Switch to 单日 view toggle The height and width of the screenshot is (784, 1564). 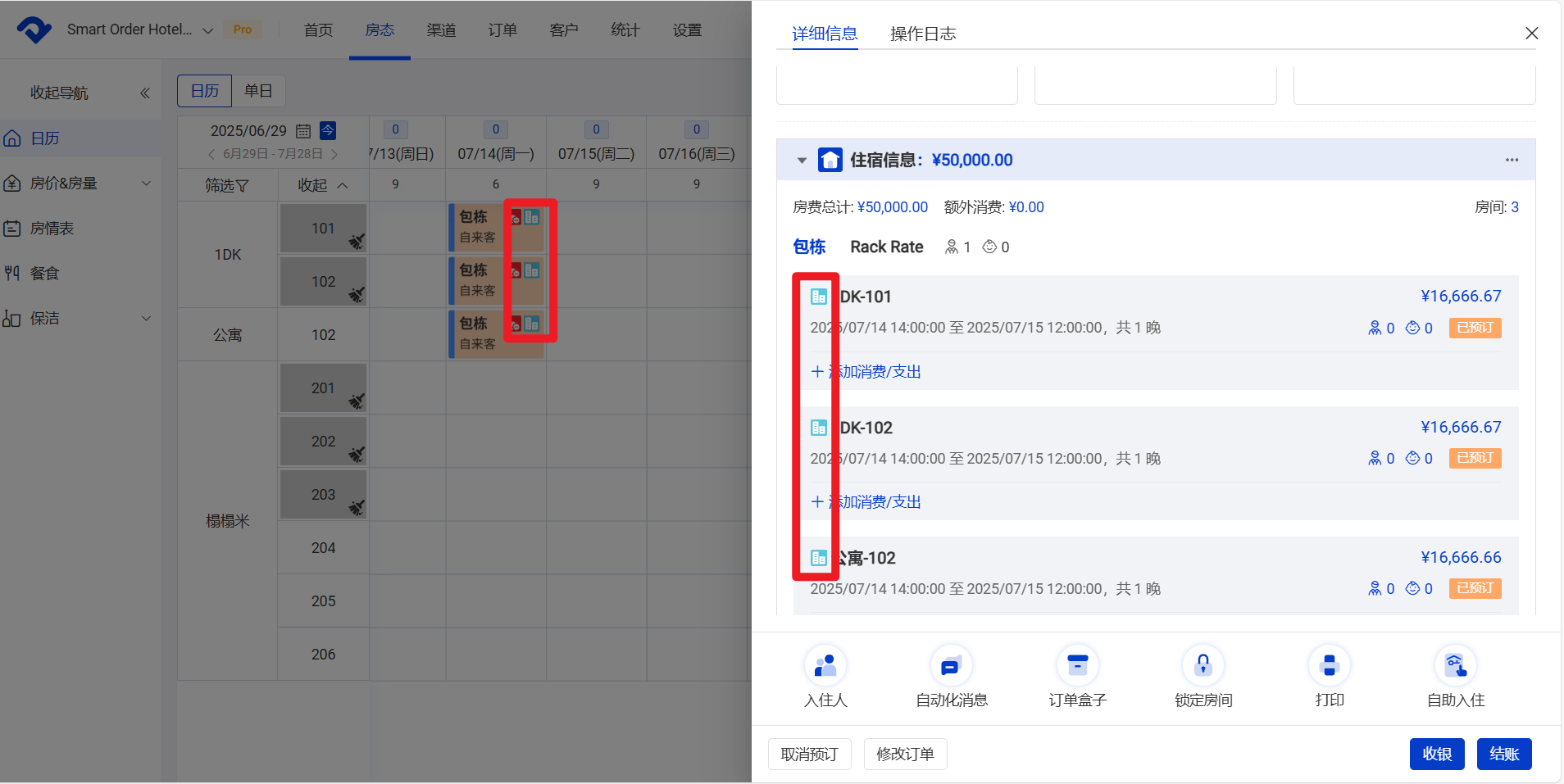(x=258, y=91)
